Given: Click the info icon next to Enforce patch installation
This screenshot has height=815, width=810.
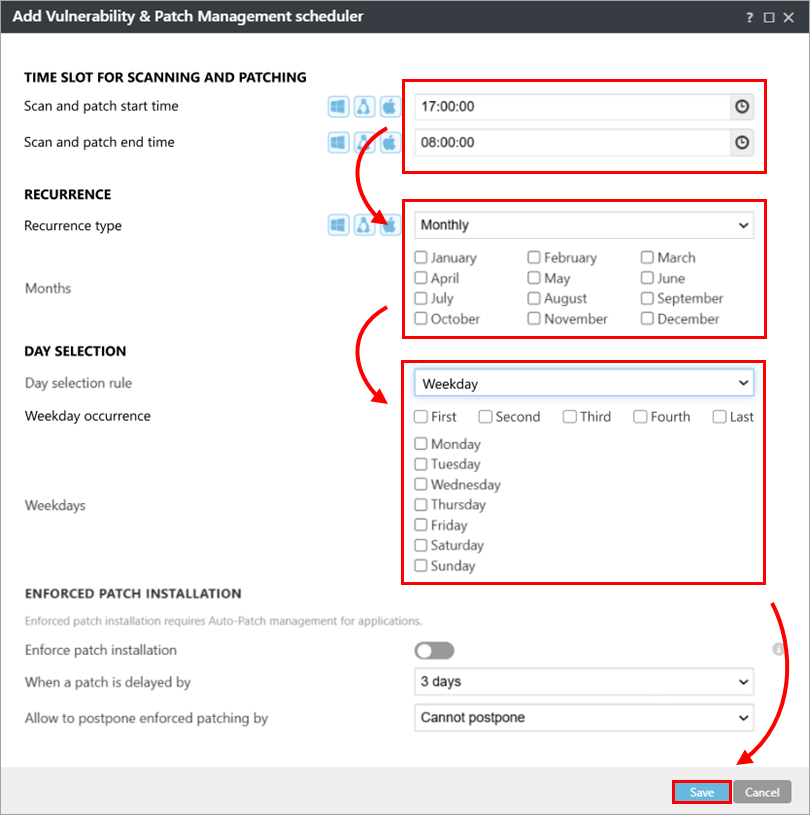Looking at the screenshot, I should pyautogui.click(x=778, y=650).
